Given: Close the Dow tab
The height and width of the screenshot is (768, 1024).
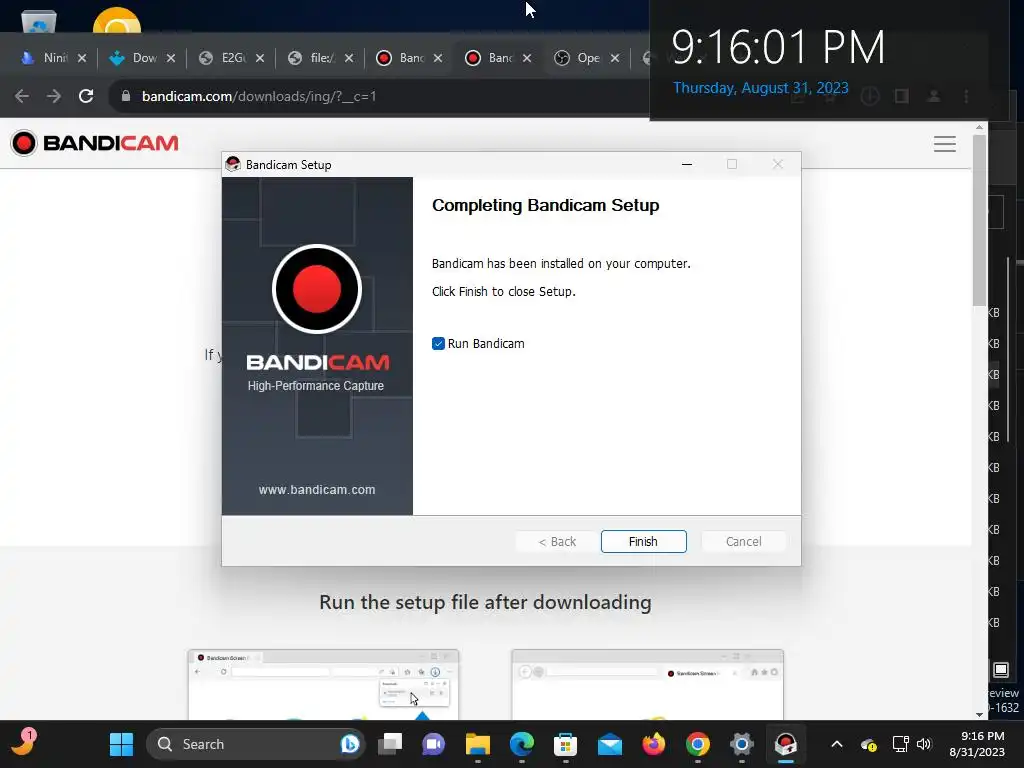Looking at the screenshot, I should (x=170, y=58).
